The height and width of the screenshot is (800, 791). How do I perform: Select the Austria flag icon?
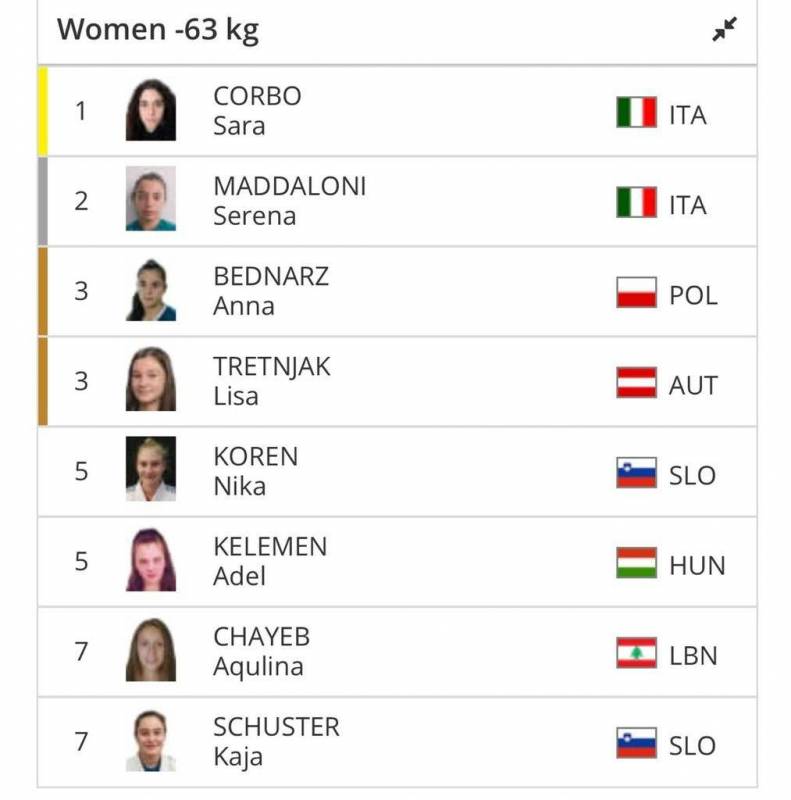click(636, 382)
